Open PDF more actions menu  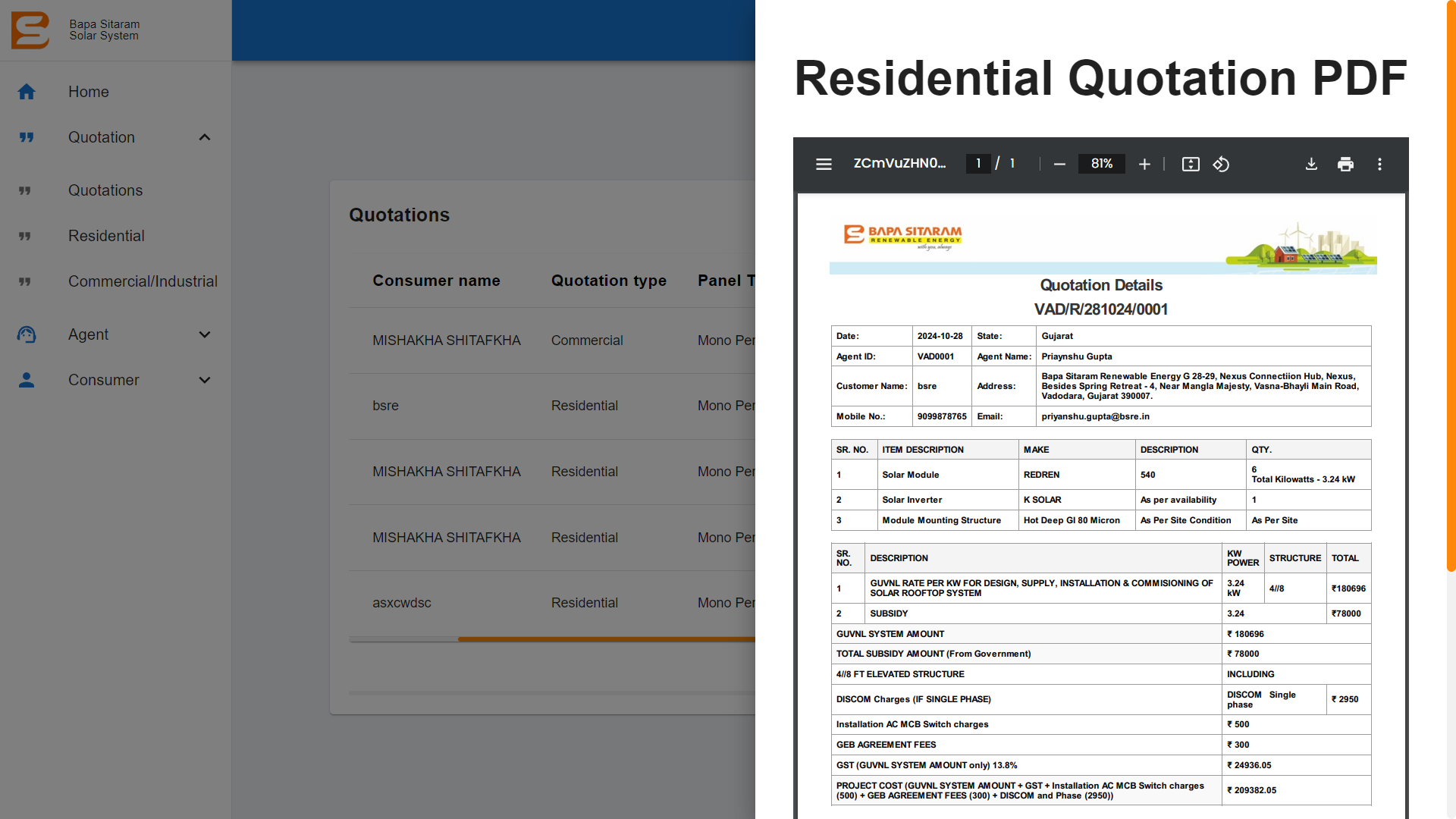pyautogui.click(x=1379, y=164)
